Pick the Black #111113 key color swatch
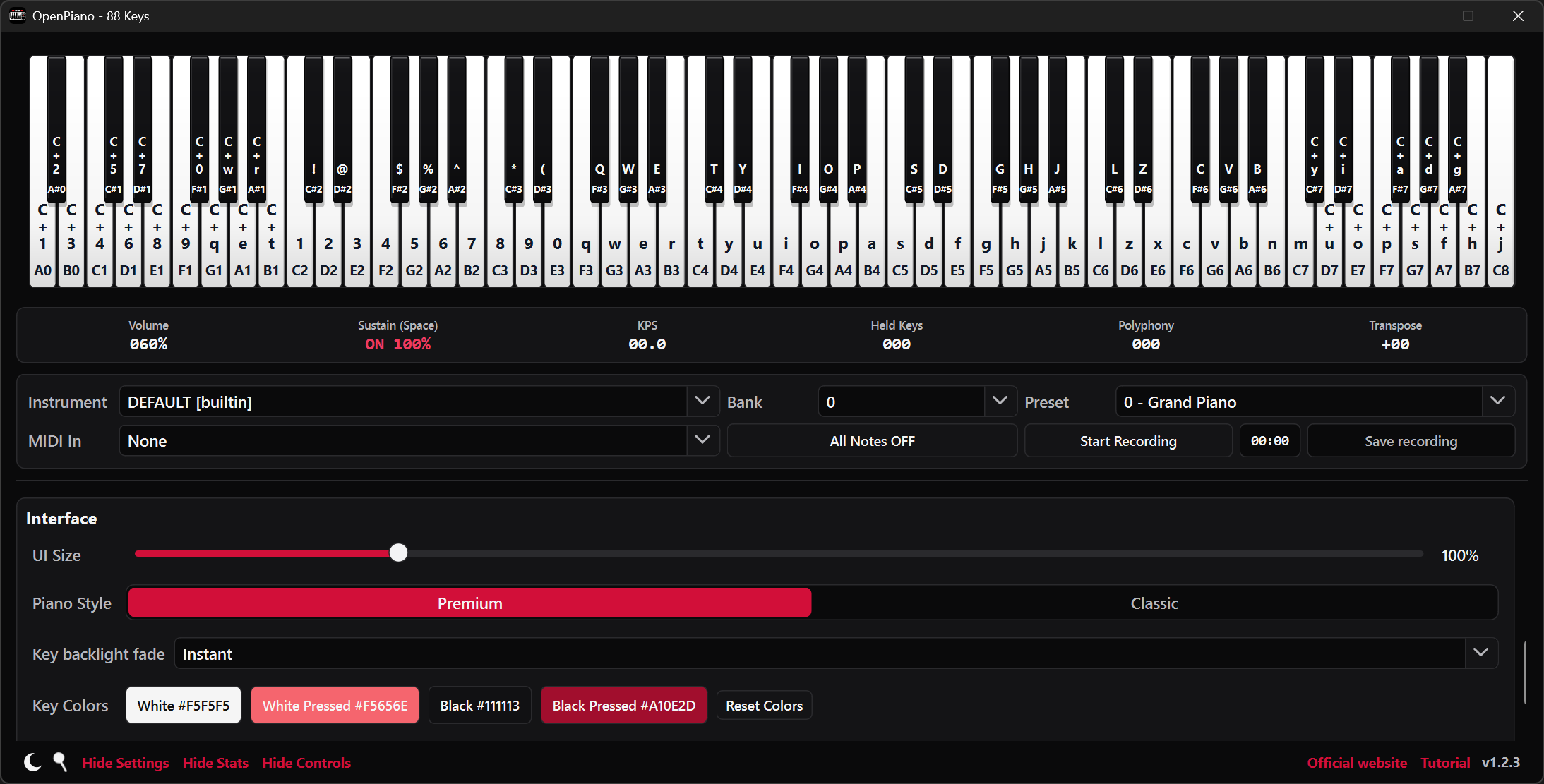 click(480, 706)
